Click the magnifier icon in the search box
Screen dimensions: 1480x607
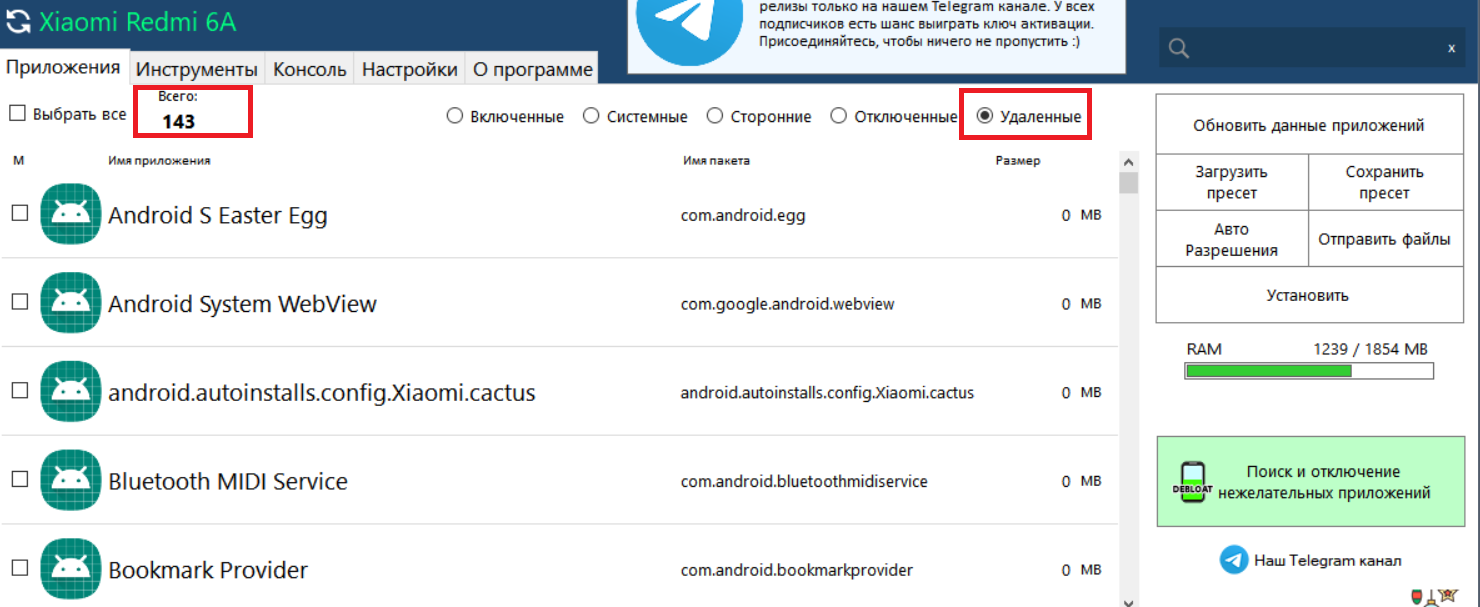(x=1179, y=47)
